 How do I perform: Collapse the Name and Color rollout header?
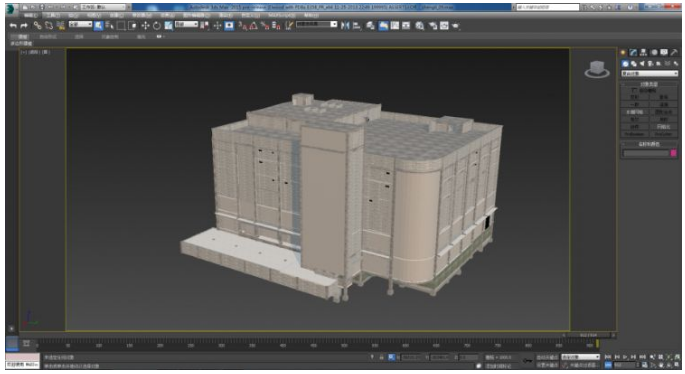click(650, 144)
